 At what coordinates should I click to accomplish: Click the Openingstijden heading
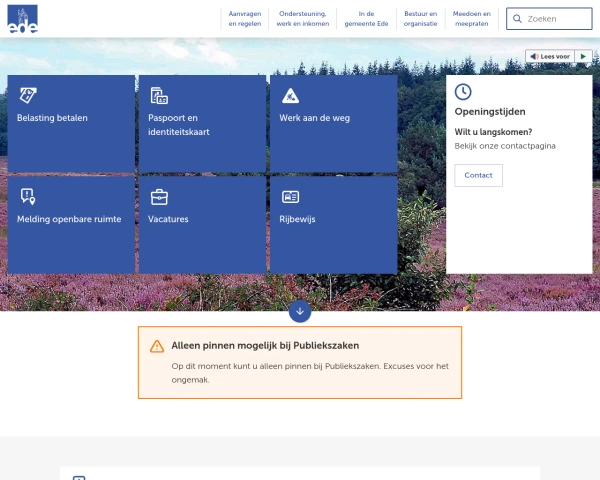point(490,112)
